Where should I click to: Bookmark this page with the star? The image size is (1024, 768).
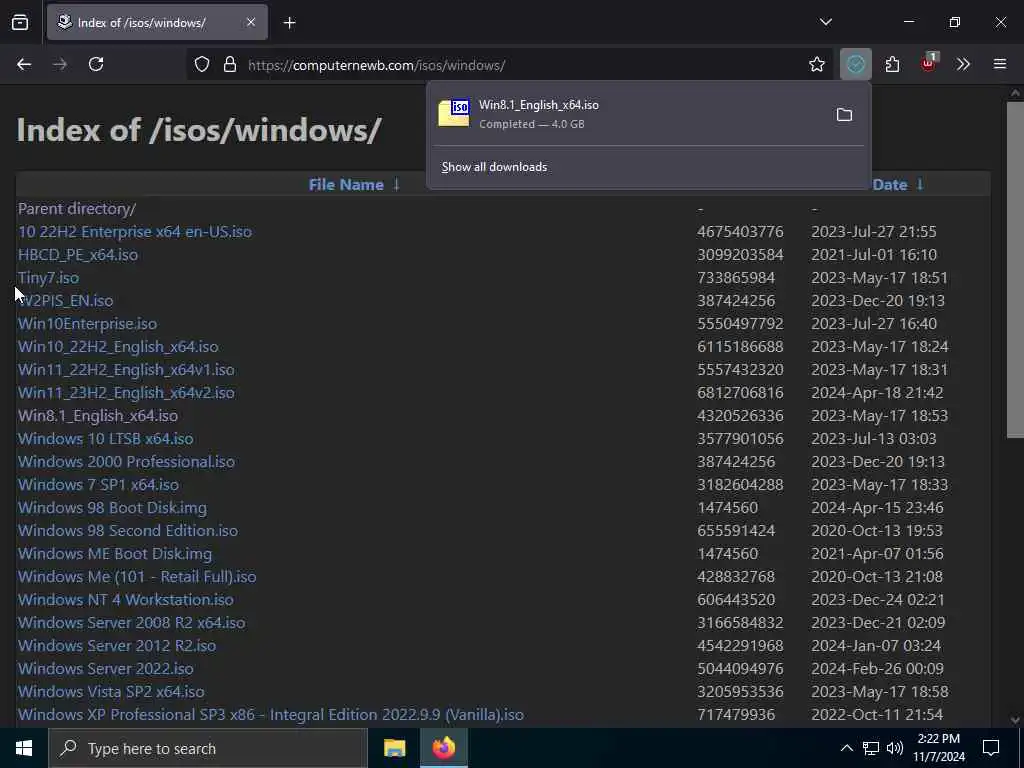pyautogui.click(x=816, y=64)
